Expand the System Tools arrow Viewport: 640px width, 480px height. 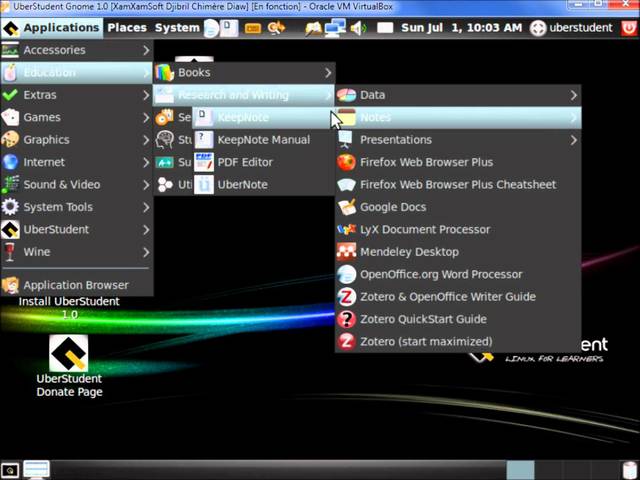[x=146, y=207]
